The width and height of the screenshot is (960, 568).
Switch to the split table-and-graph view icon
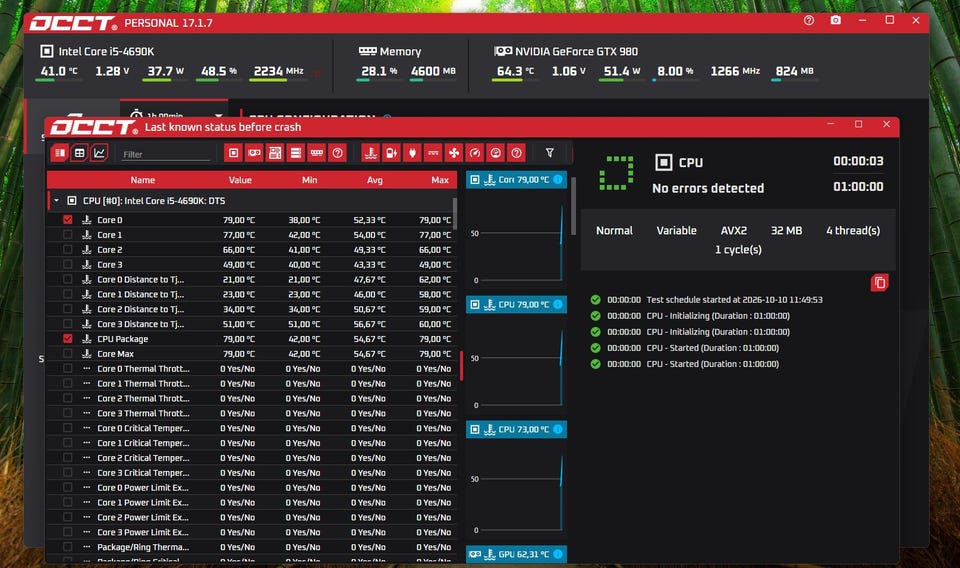coord(59,153)
